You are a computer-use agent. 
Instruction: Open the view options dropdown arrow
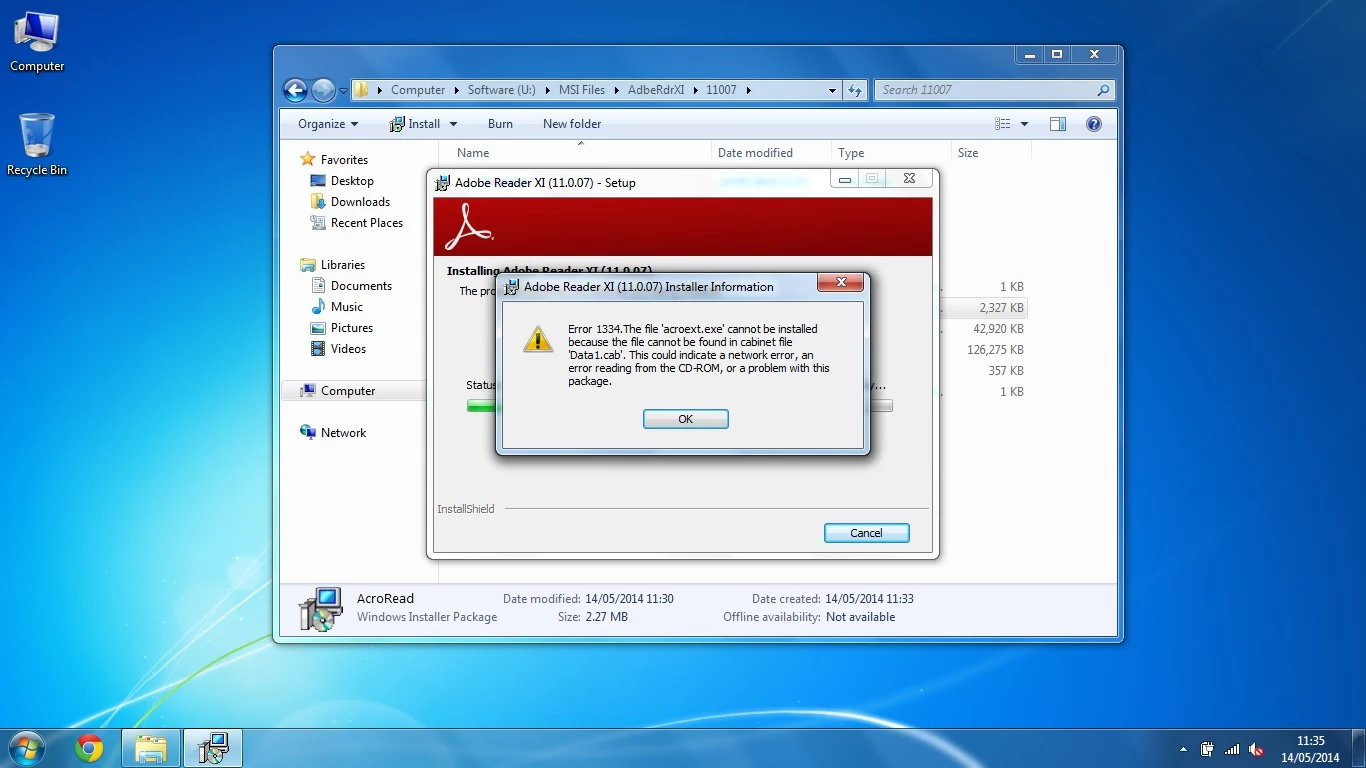click(x=1024, y=124)
